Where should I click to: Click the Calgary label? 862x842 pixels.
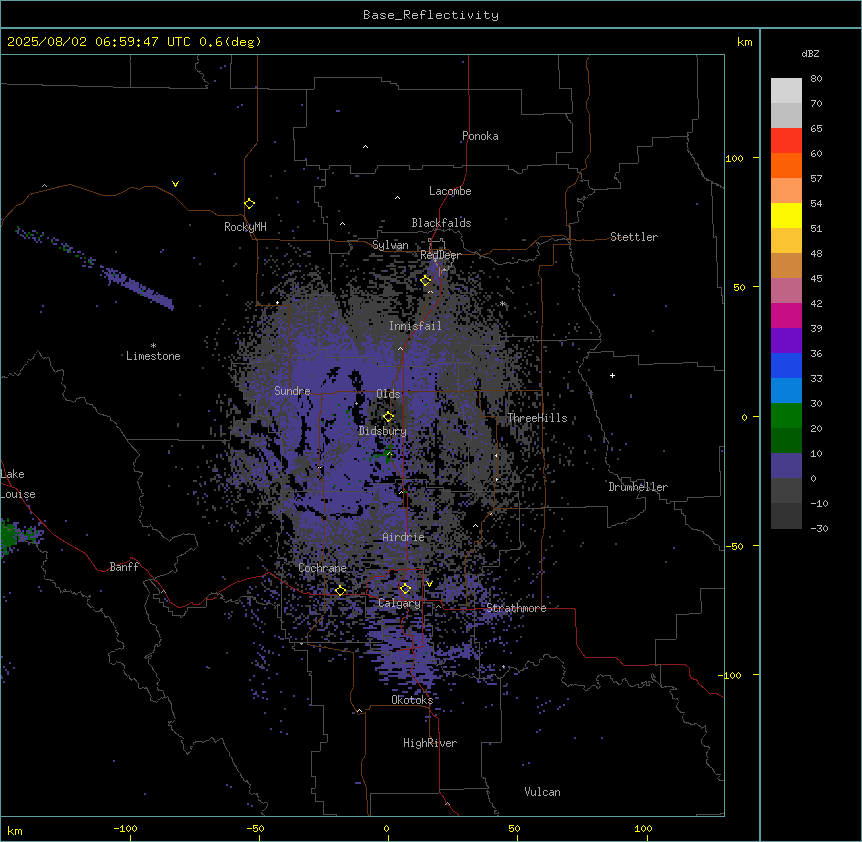[x=399, y=603]
